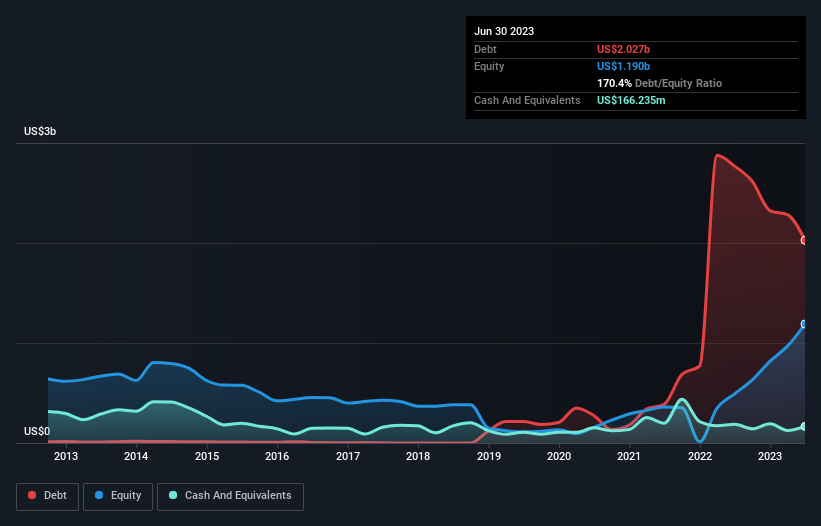
Task: Click the 2016 x-axis label
Action: (x=277, y=456)
